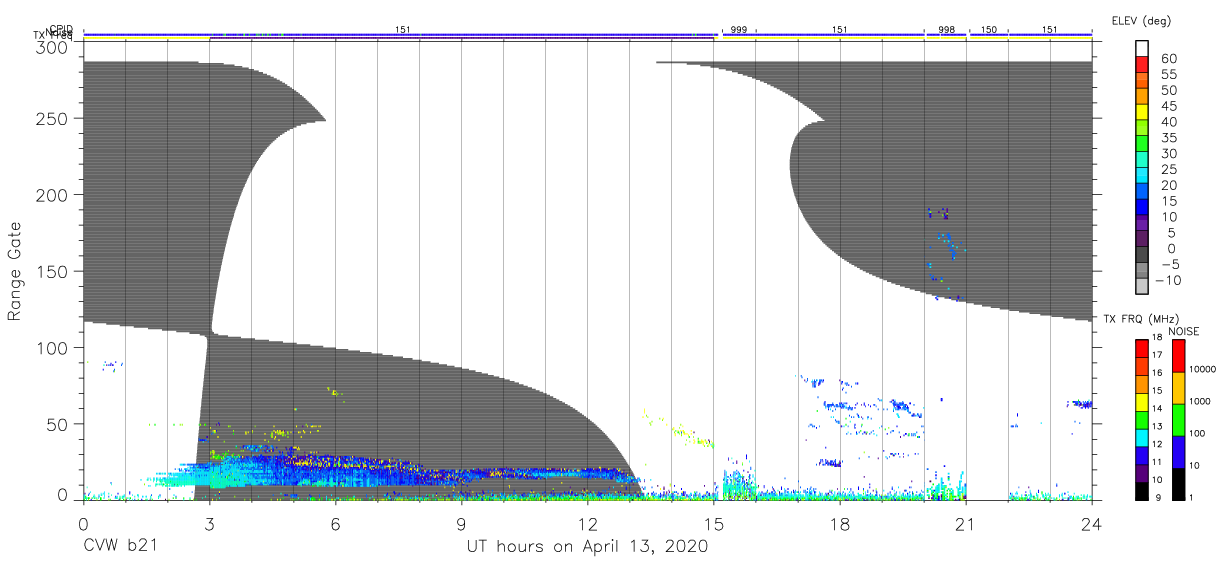Click the '13' label on TX FRQ scale

1158,426
